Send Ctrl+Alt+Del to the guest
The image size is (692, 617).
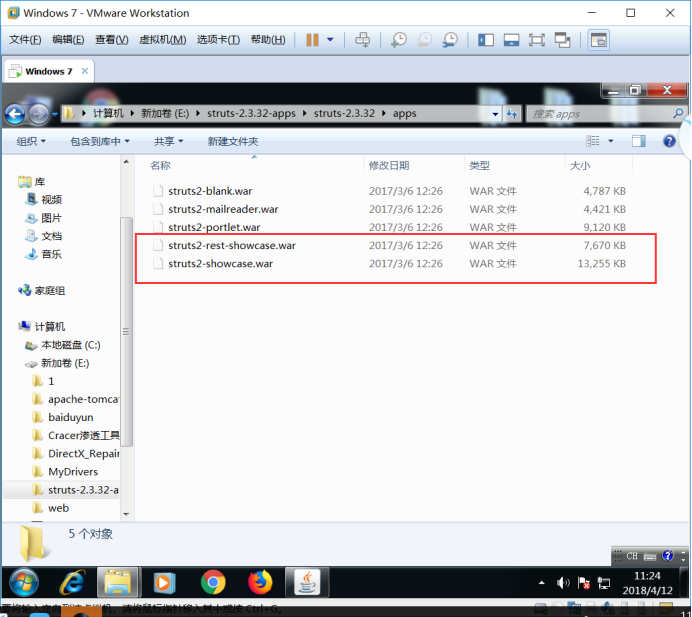363,40
